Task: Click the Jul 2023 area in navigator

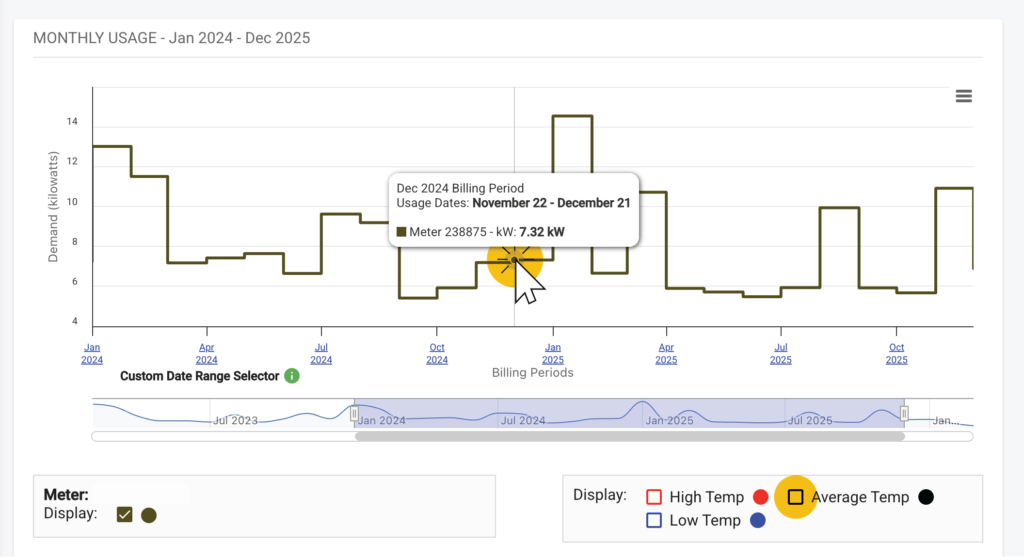Action: (236, 420)
